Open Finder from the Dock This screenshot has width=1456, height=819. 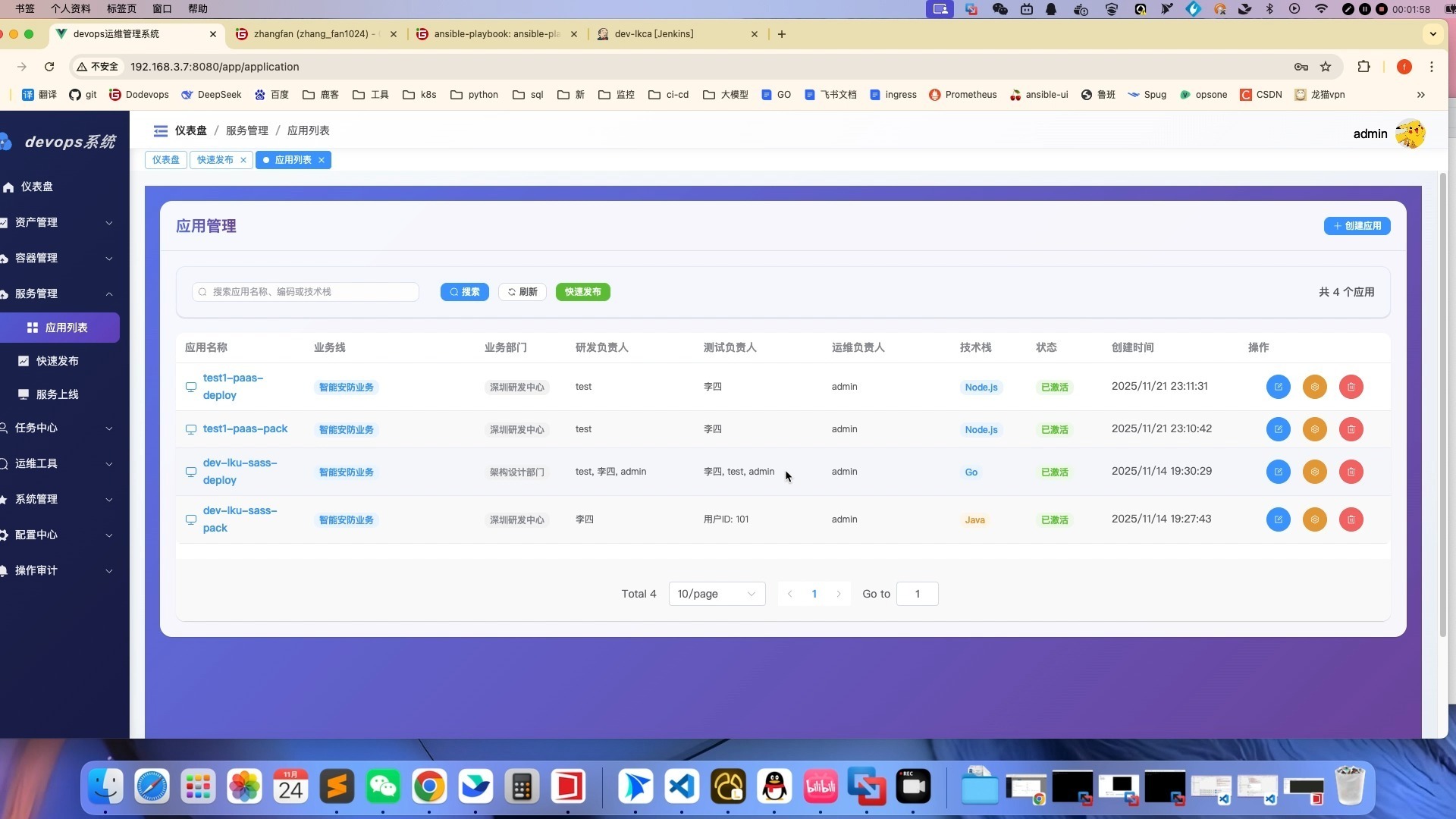(105, 786)
